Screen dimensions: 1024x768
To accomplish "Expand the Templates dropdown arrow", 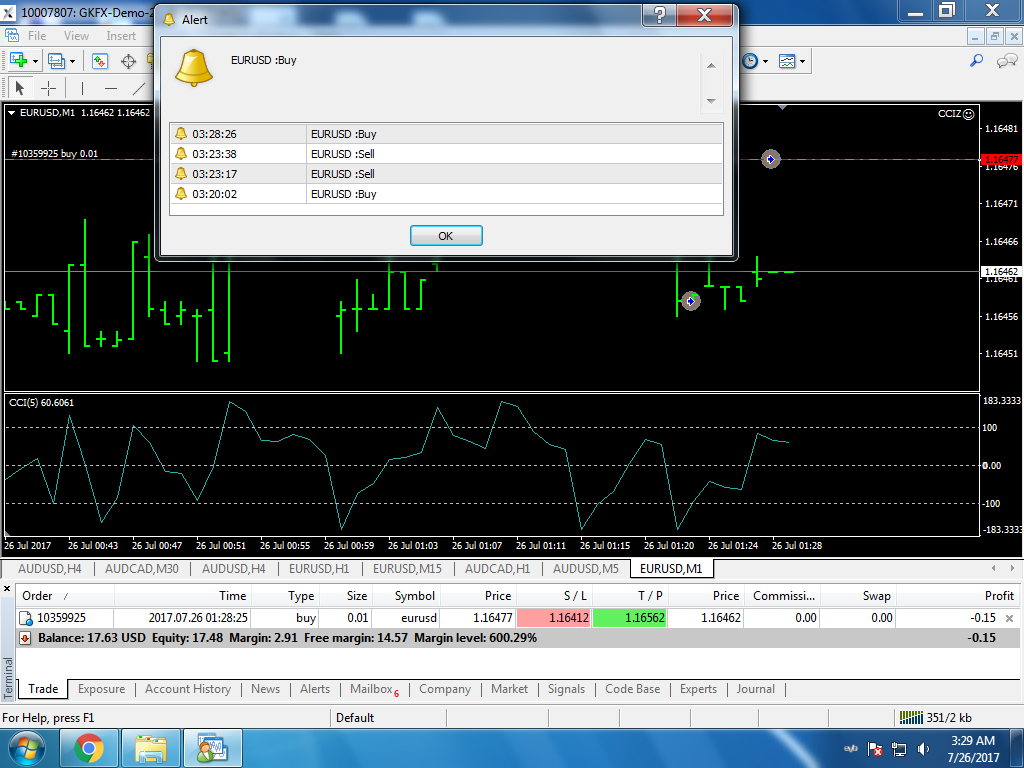I will pyautogui.click(x=803, y=62).
